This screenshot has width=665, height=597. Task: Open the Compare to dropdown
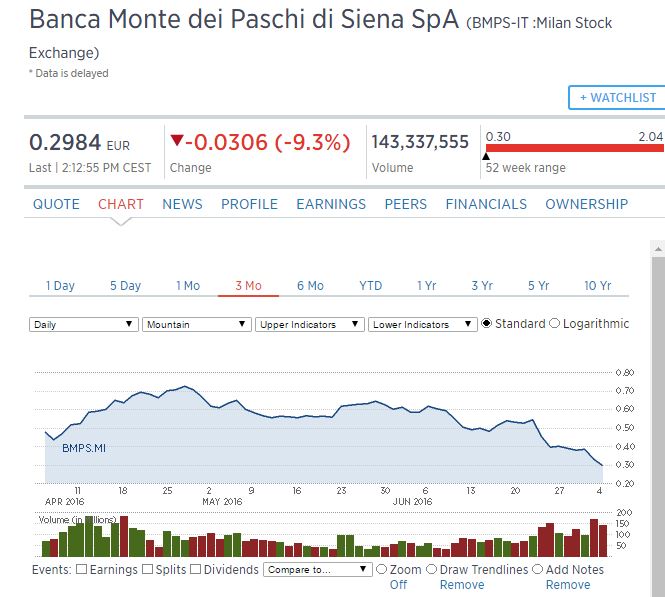click(x=317, y=569)
